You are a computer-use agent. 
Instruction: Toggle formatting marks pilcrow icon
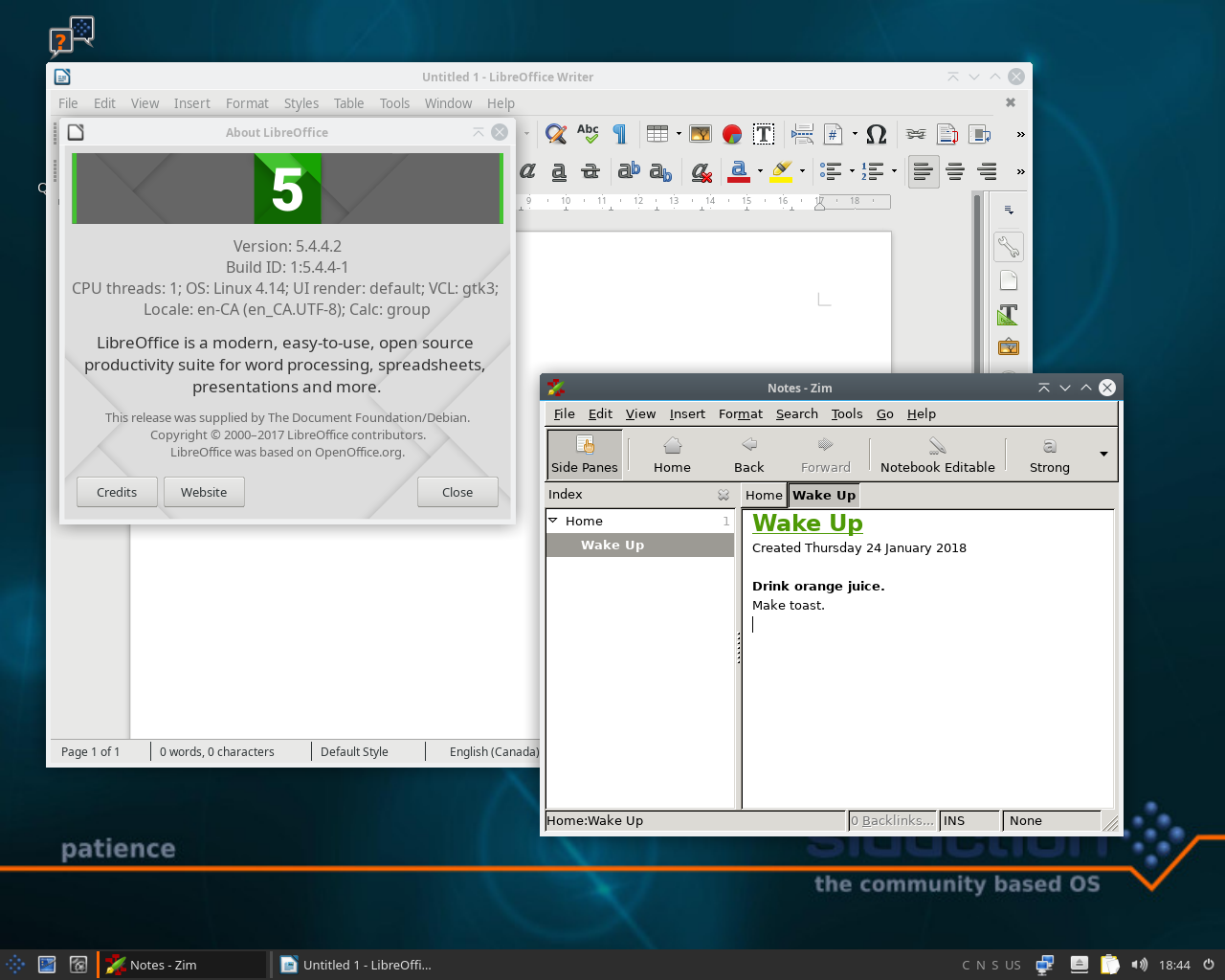(619, 134)
